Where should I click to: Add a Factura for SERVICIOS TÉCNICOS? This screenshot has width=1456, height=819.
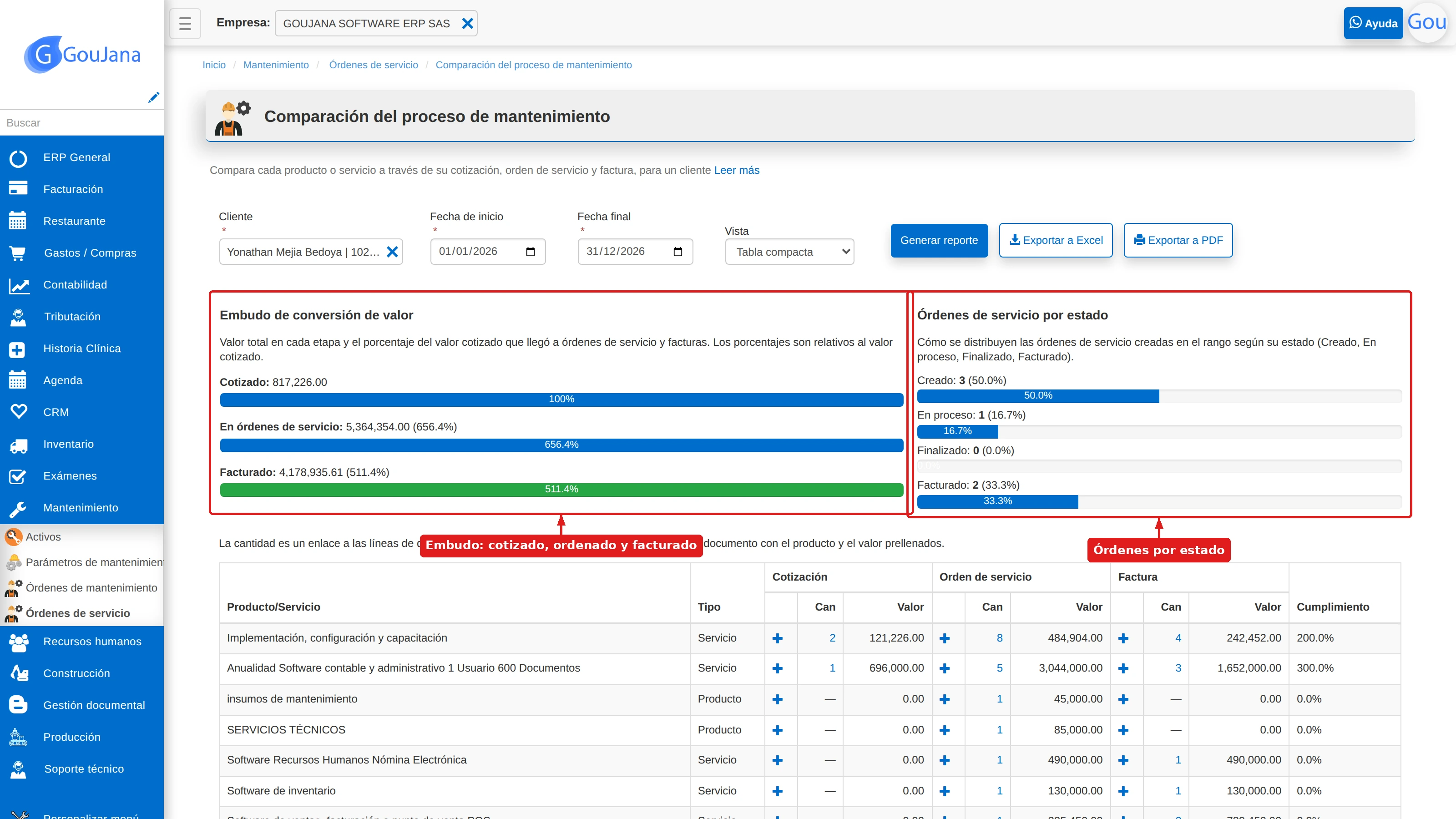(1123, 730)
